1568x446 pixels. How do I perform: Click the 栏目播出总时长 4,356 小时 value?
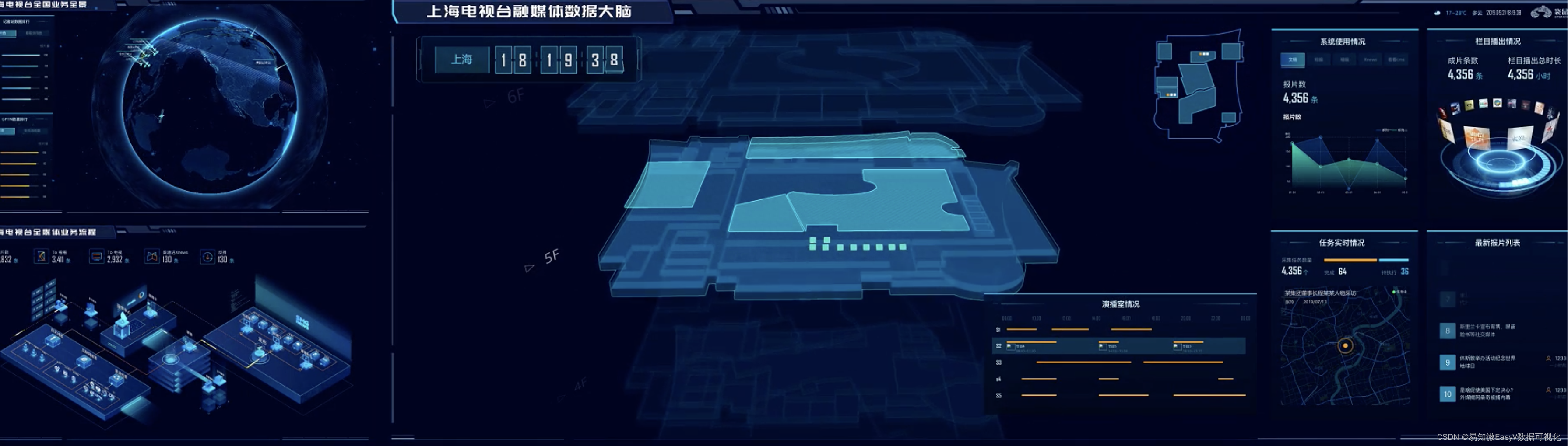[1529, 75]
